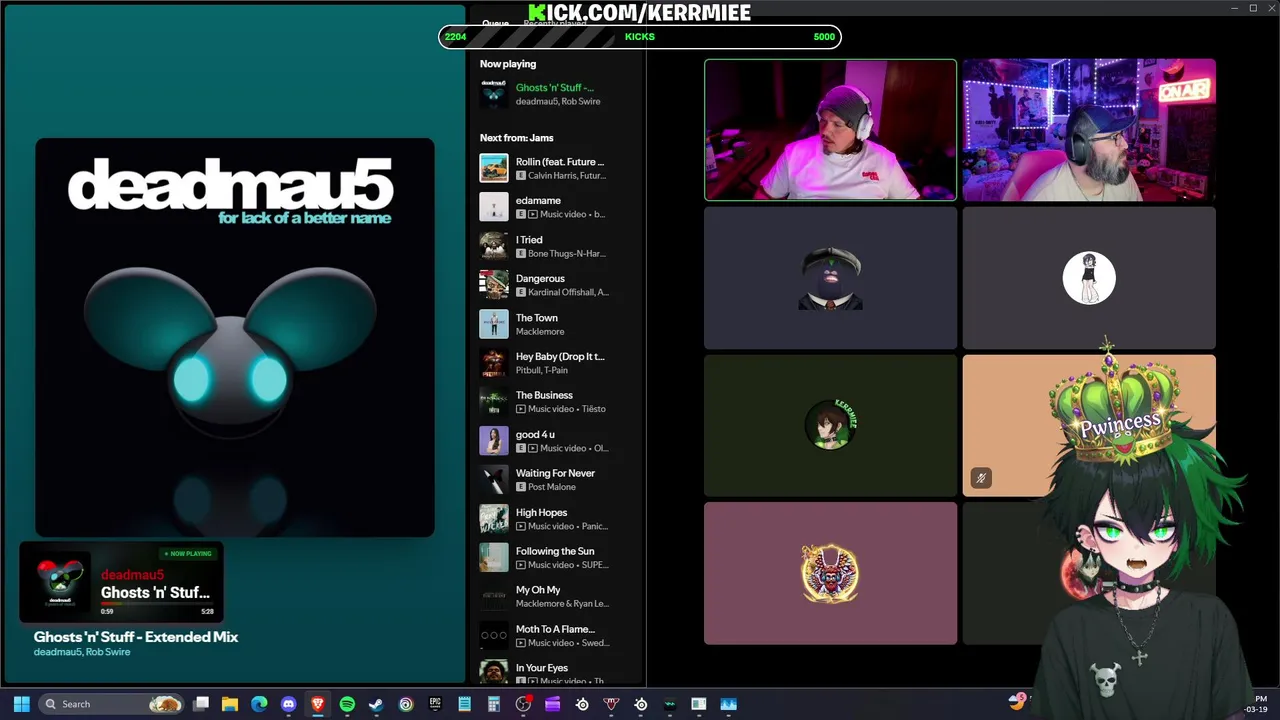1280x720 pixels.
Task: Switch to the Queue tab
Action: click(x=495, y=23)
